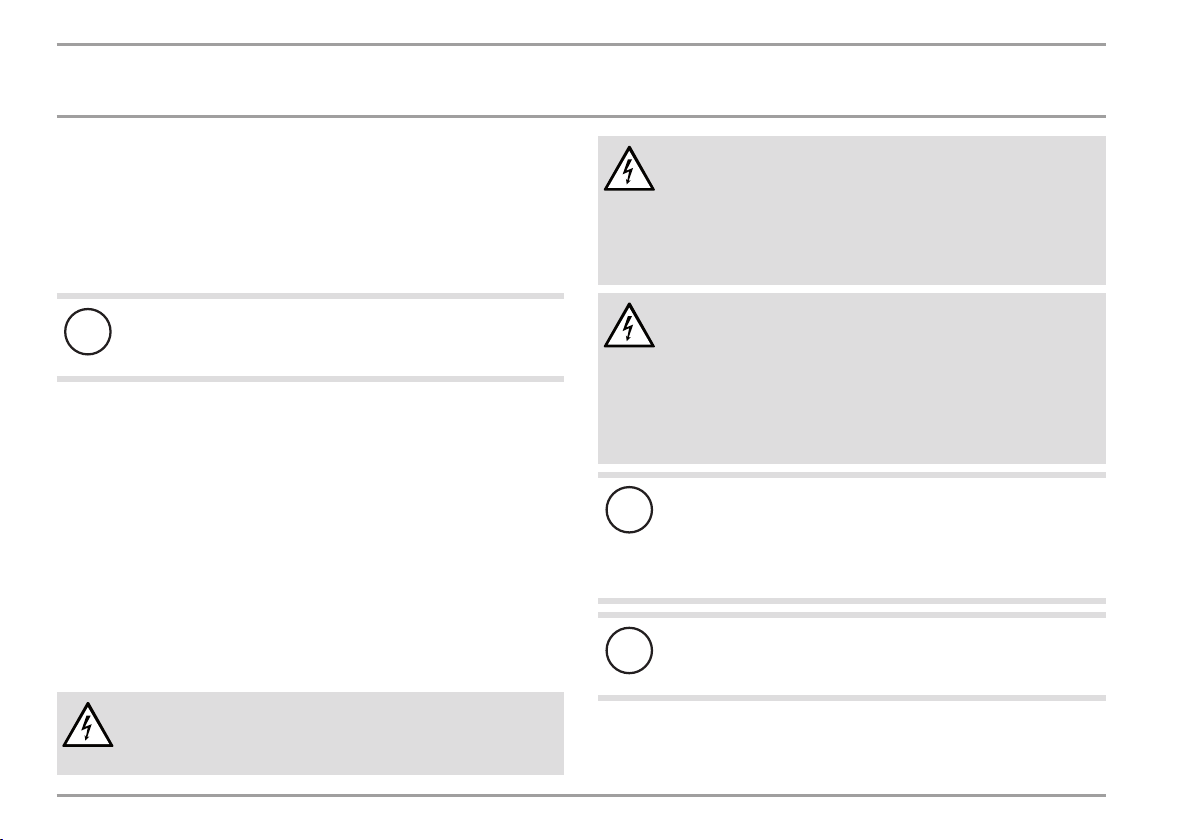
Task: Click the footer horizontal rule at the page bottom
Action: click(581, 795)
